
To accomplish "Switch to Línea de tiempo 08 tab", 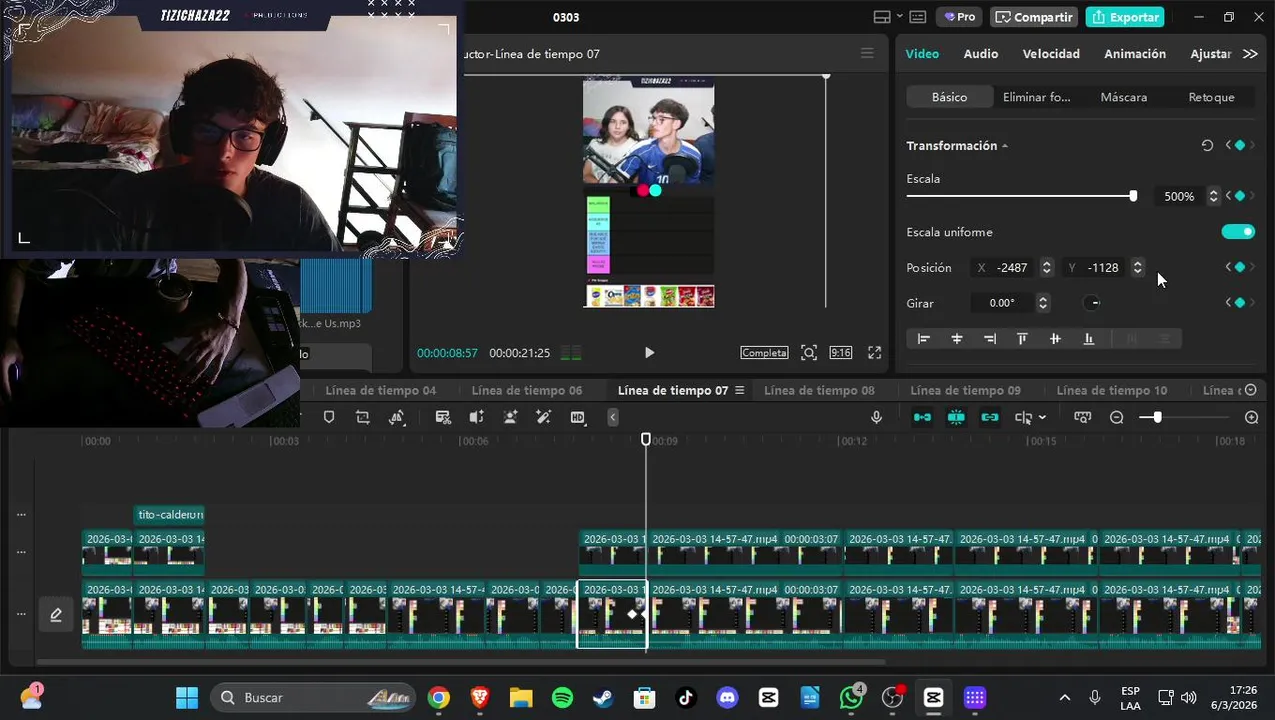I will tap(819, 390).
